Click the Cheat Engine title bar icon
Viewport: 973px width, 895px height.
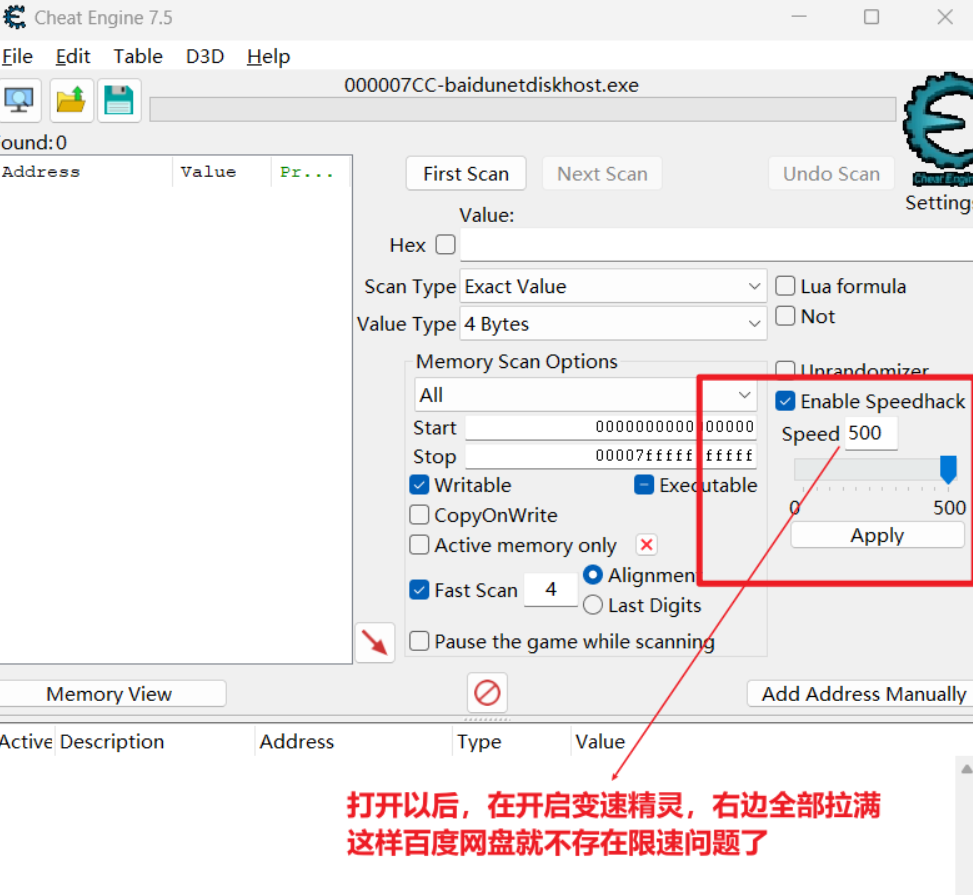point(14,17)
